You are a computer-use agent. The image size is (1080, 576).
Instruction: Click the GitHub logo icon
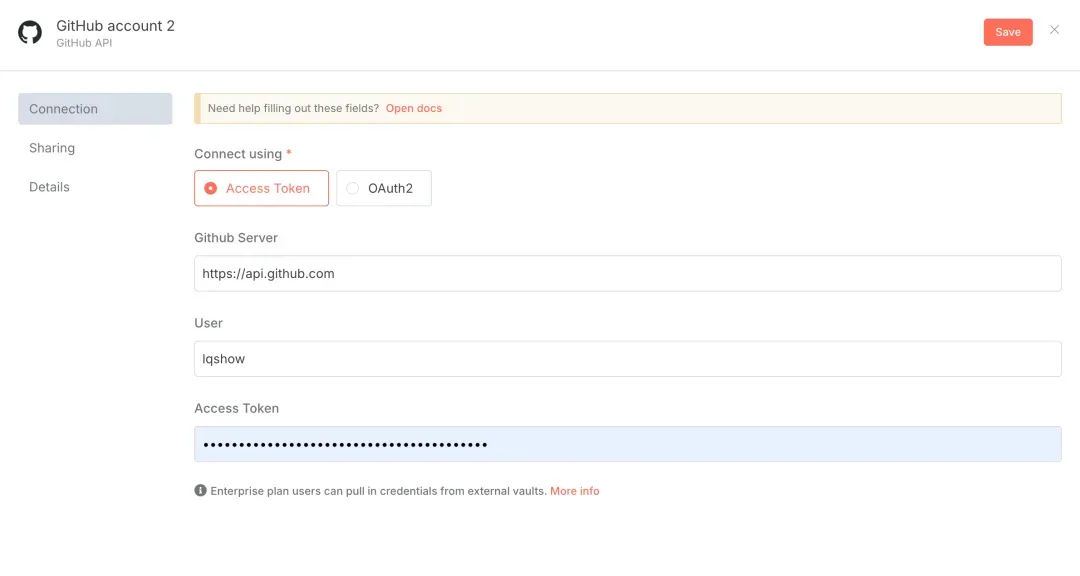click(x=30, y=32)
